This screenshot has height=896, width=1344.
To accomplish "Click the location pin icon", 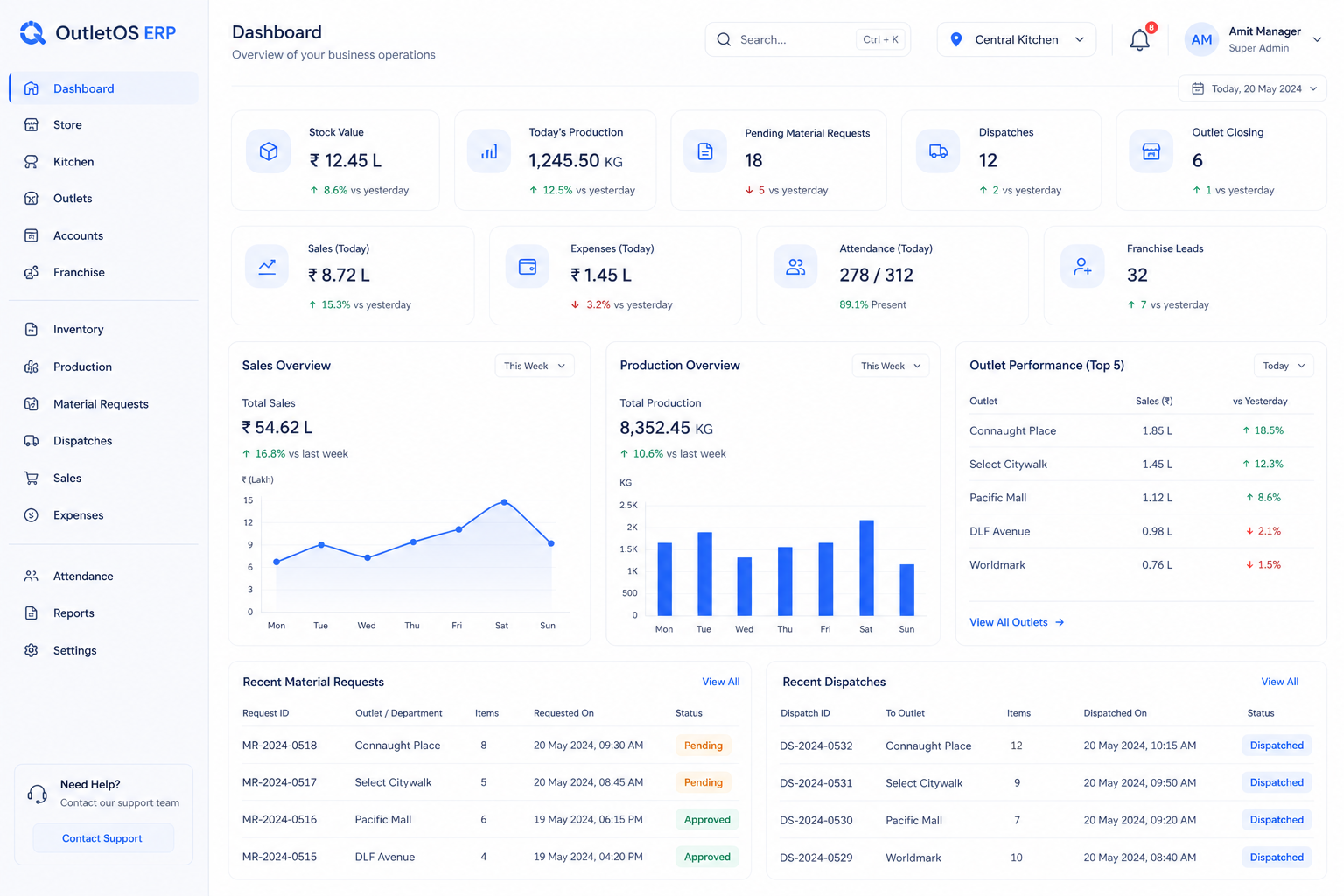I will point(956,39).
